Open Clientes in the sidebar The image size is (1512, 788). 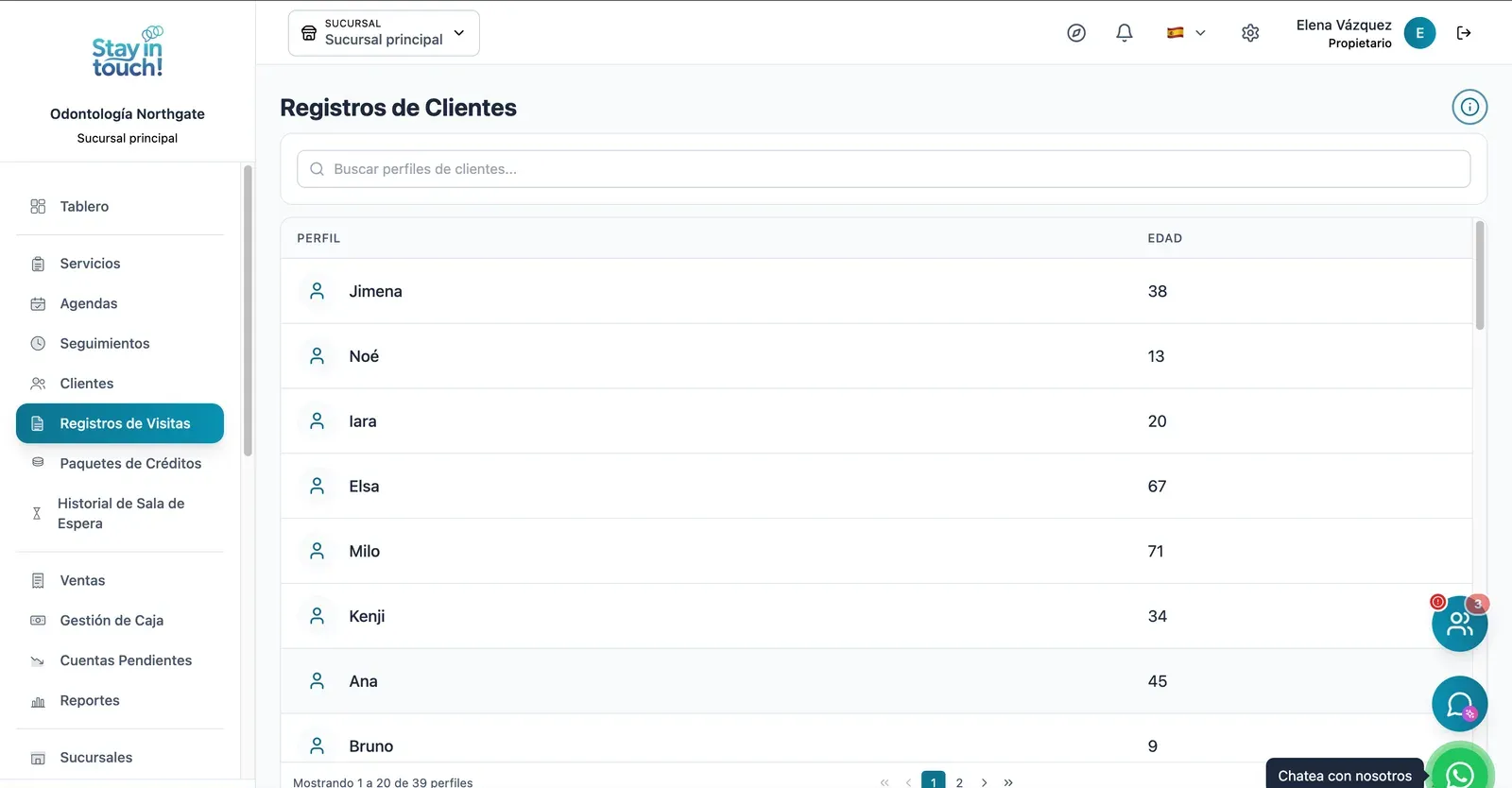120,384
